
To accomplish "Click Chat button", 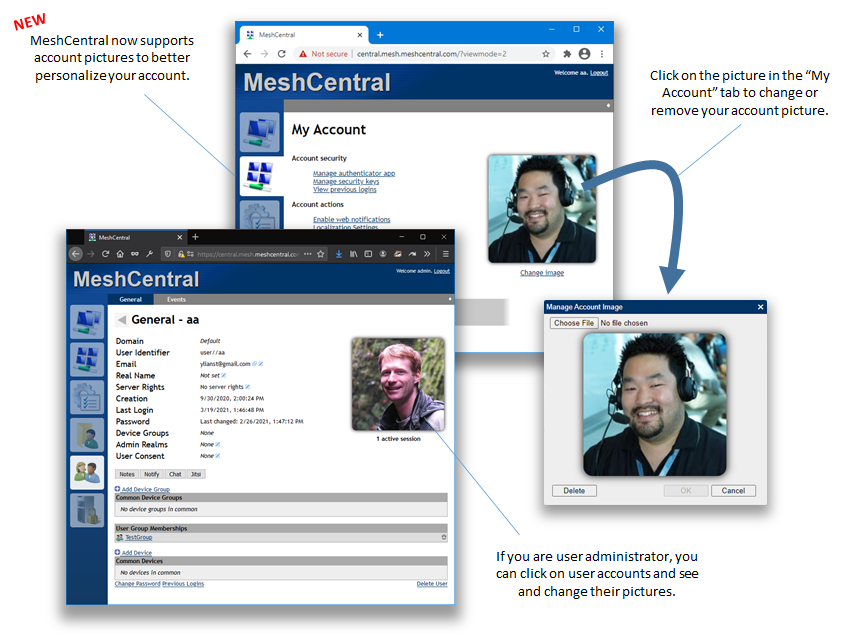I will coord(175,474).
